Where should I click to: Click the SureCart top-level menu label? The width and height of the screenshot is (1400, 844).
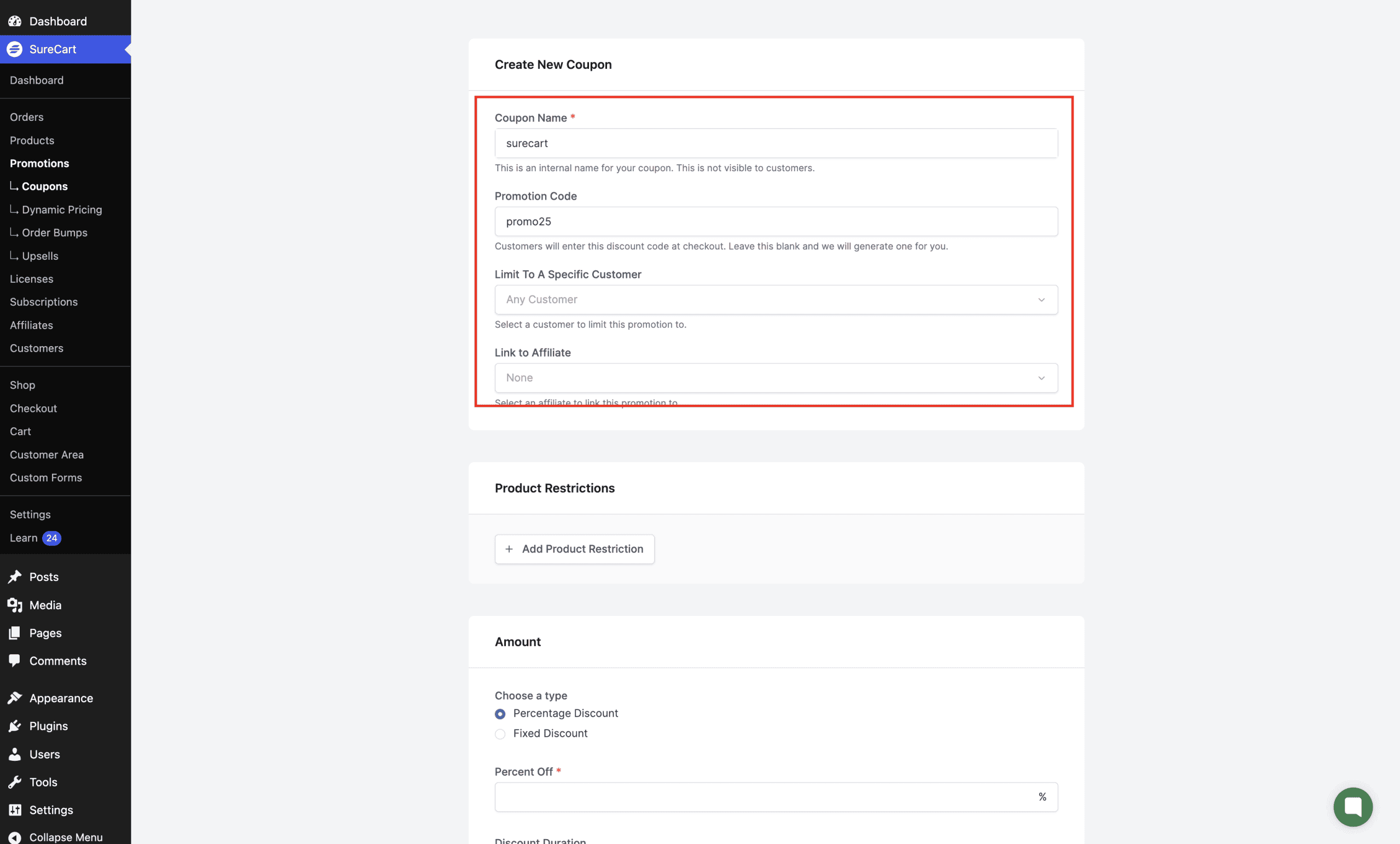[52, 49]
